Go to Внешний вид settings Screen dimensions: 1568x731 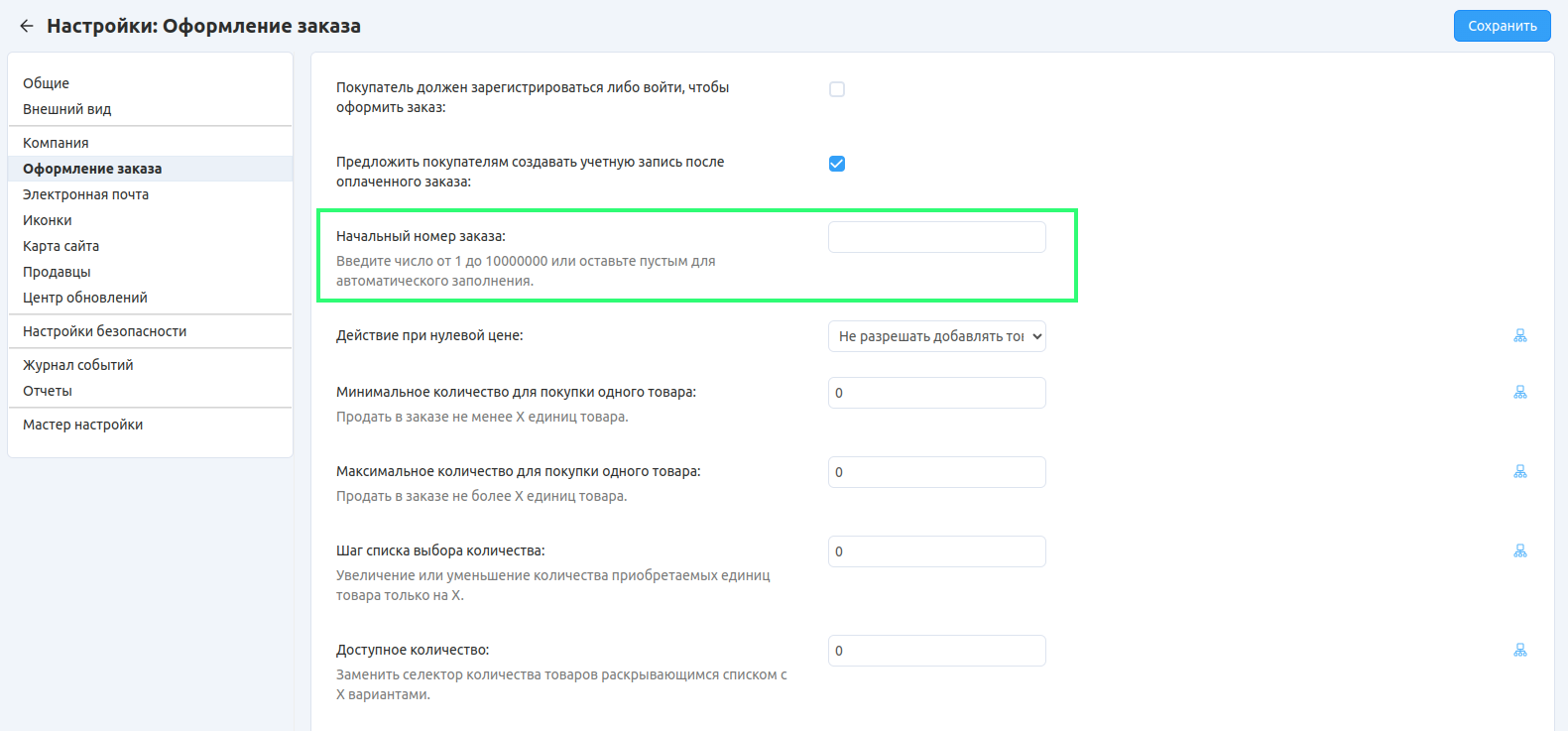point(67,109)
